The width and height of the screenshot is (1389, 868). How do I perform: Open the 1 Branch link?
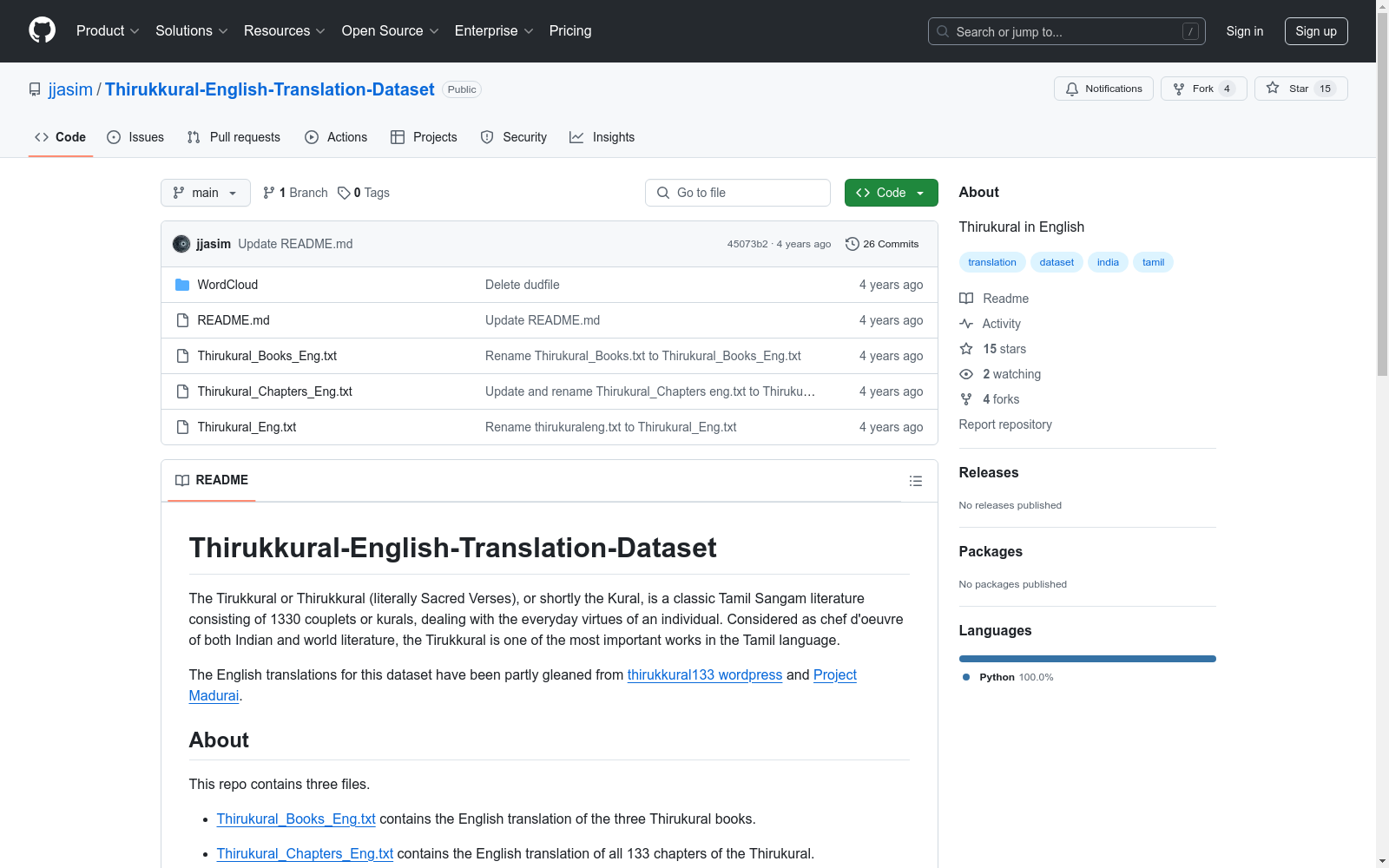295,193
